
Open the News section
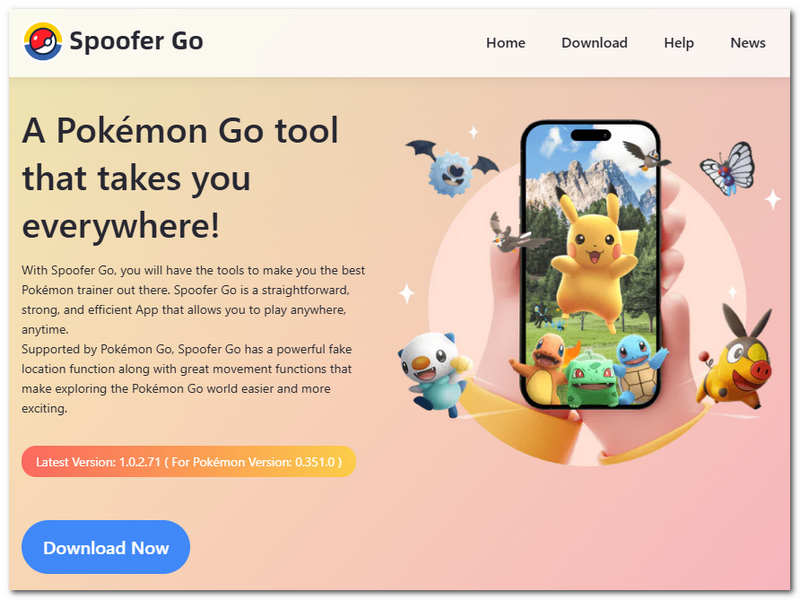747,43
